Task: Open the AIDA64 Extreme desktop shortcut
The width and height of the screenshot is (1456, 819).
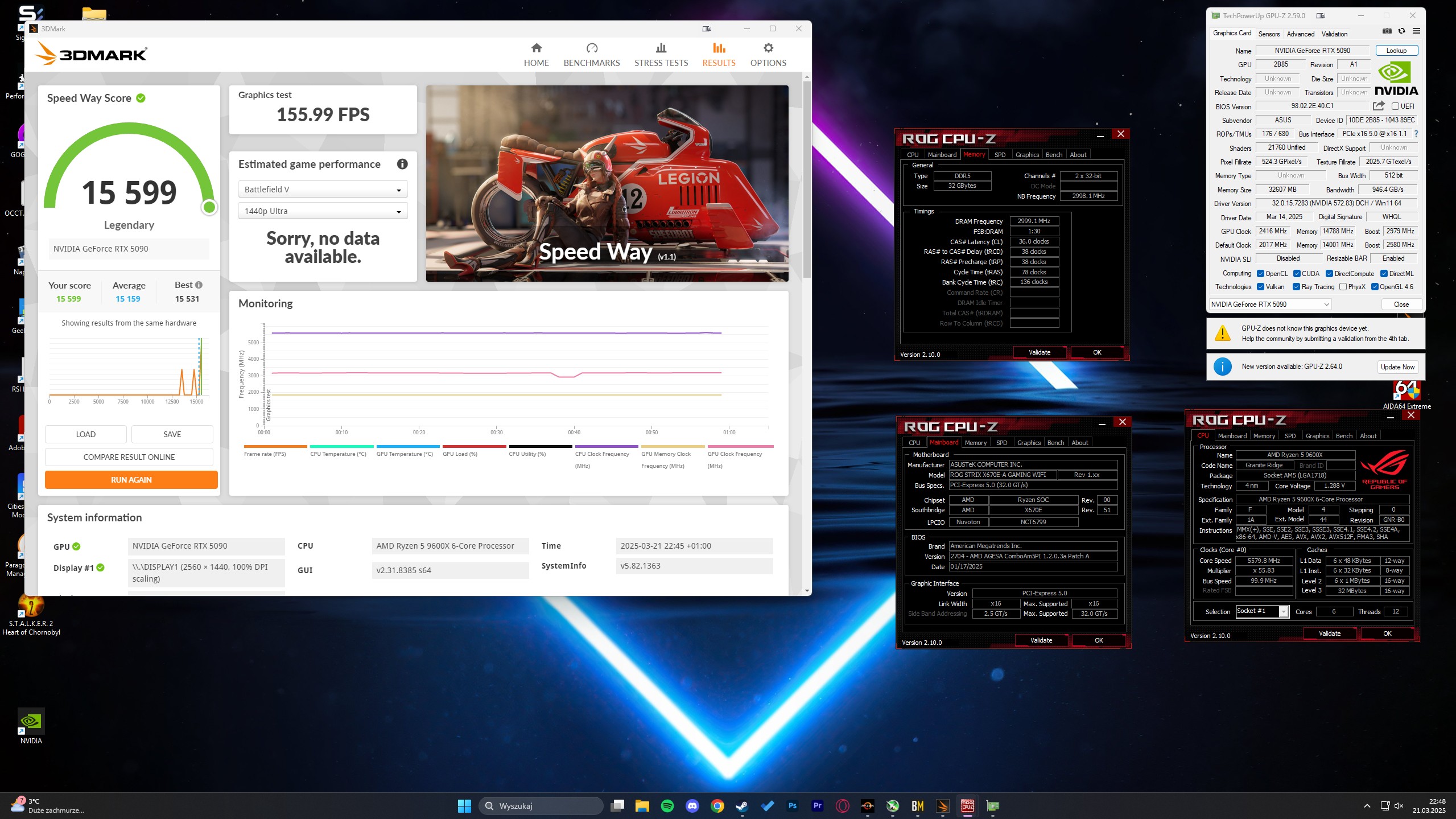Action: pos(1406,394)
